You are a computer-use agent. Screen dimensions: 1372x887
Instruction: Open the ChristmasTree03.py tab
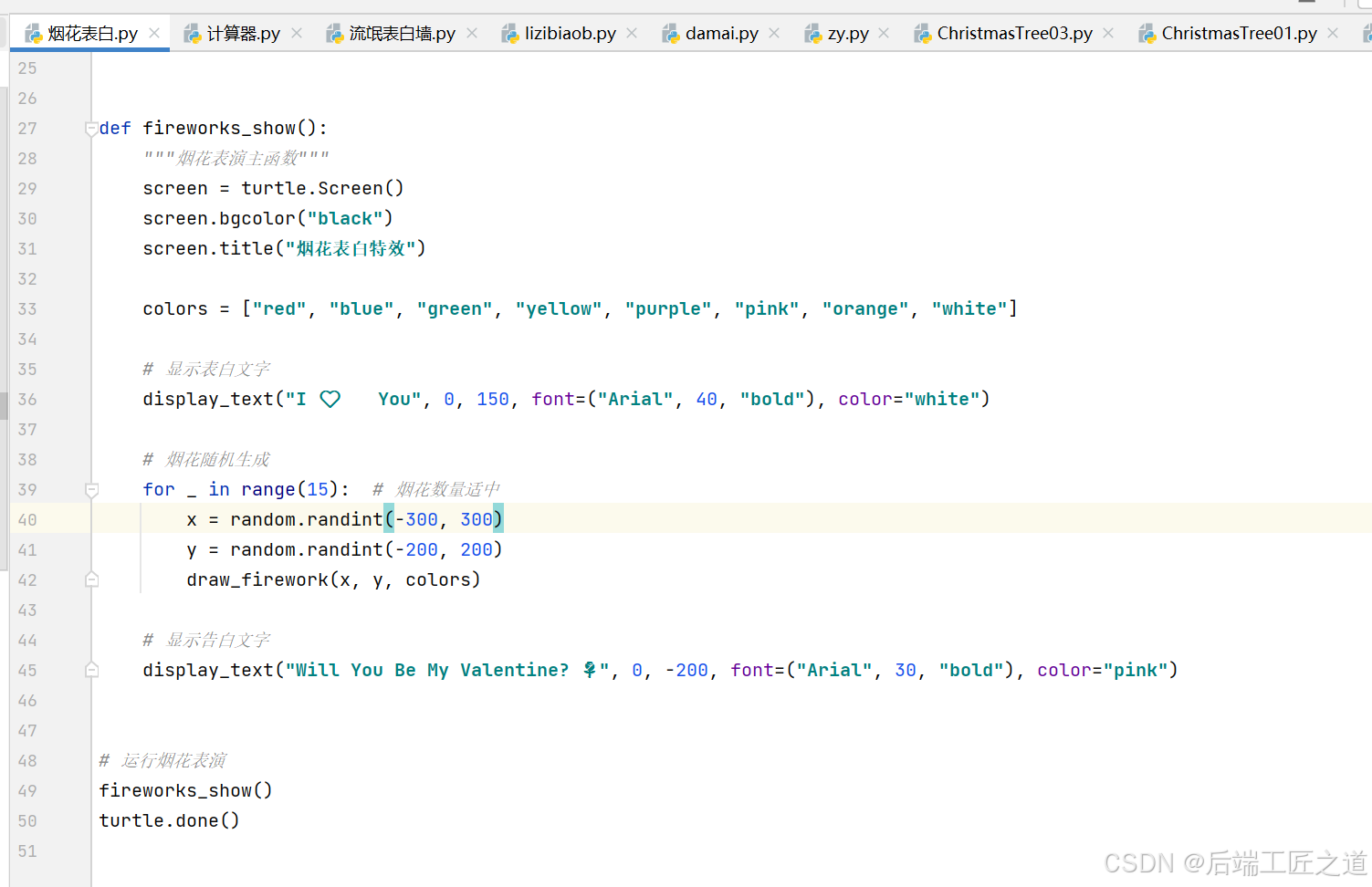(x=1014, y=34)
